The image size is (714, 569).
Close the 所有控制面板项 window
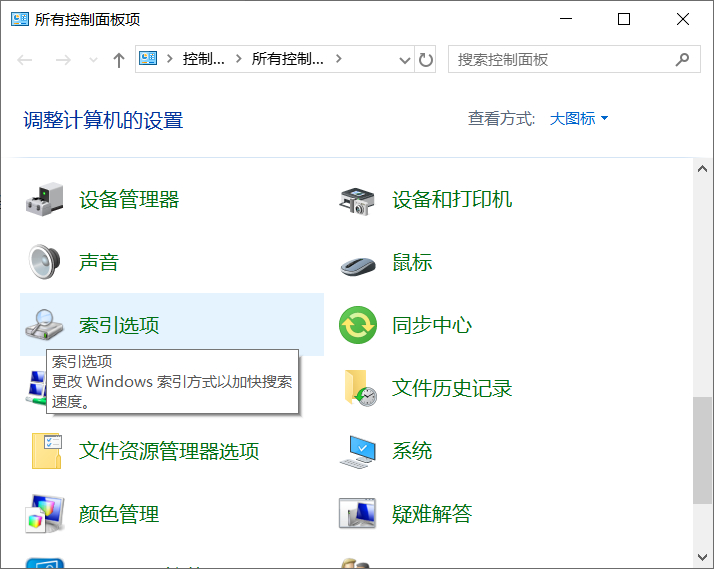click(x=683, y=19)
